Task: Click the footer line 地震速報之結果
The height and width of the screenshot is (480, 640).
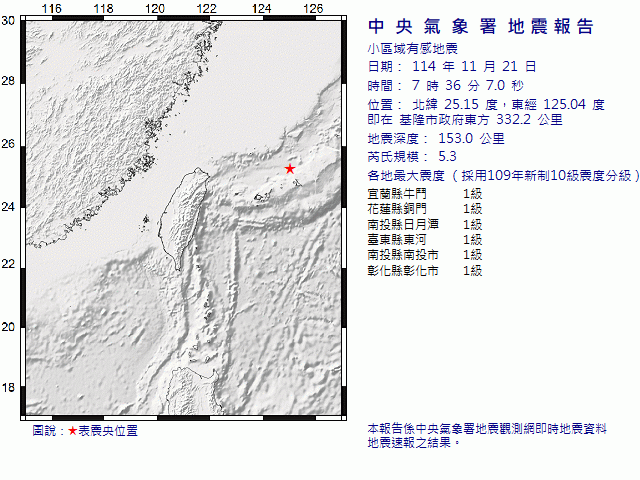Action: [x=413, y=442]
